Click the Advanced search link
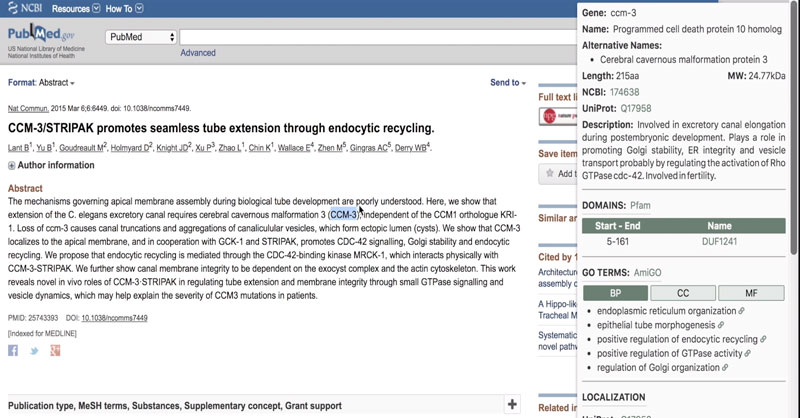This screenshot has height=418, width=800. pyautogui.click(x=198, y=53)
